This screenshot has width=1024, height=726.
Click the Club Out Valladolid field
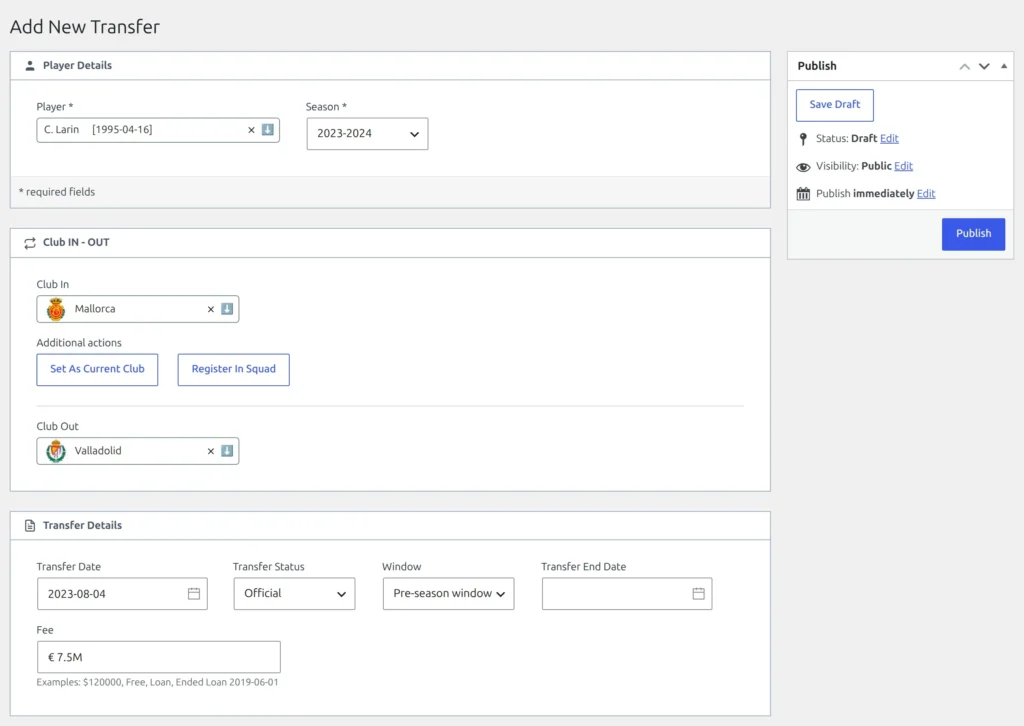[x=138, y=451]
